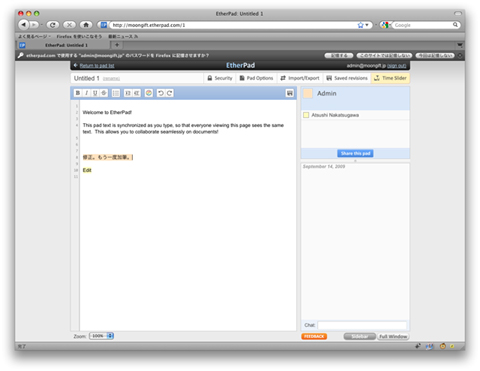
Task: Click the Share this pad button
Action: [355, 153]
